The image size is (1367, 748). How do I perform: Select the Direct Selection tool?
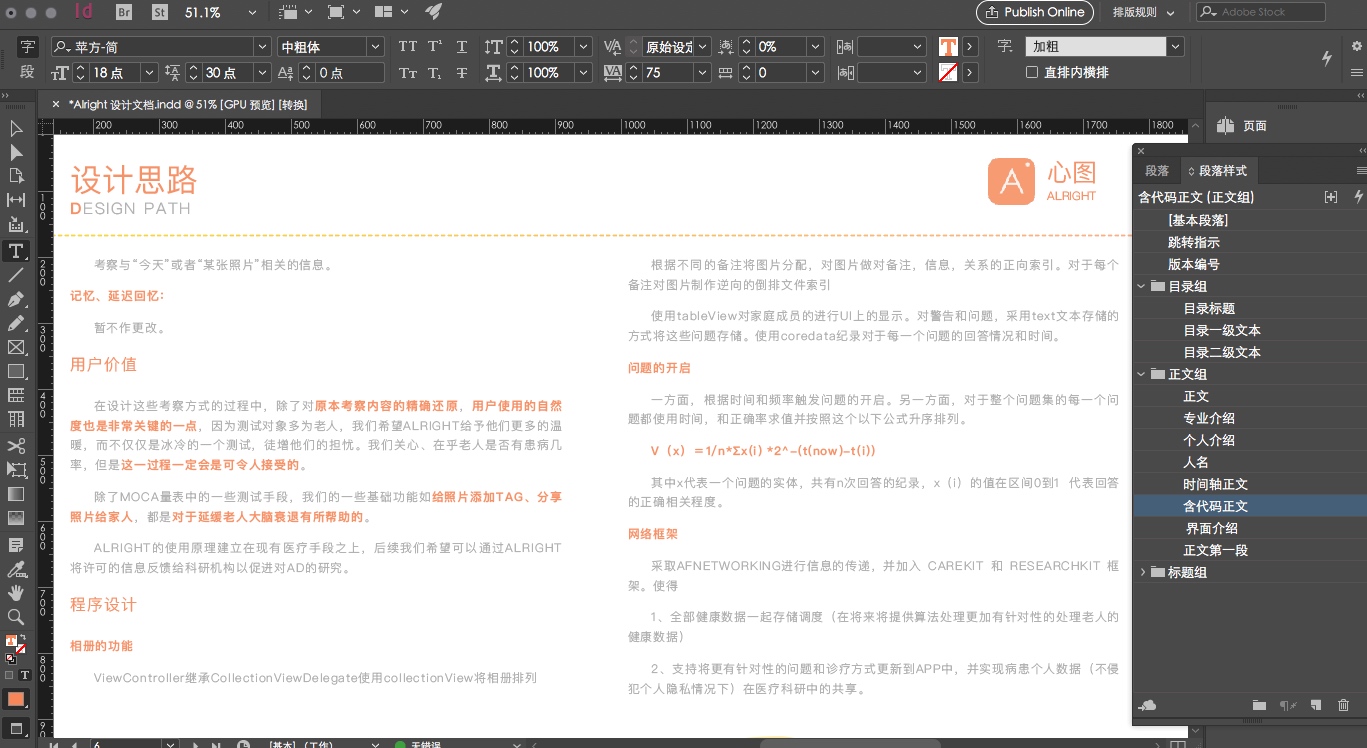[16, 153]
